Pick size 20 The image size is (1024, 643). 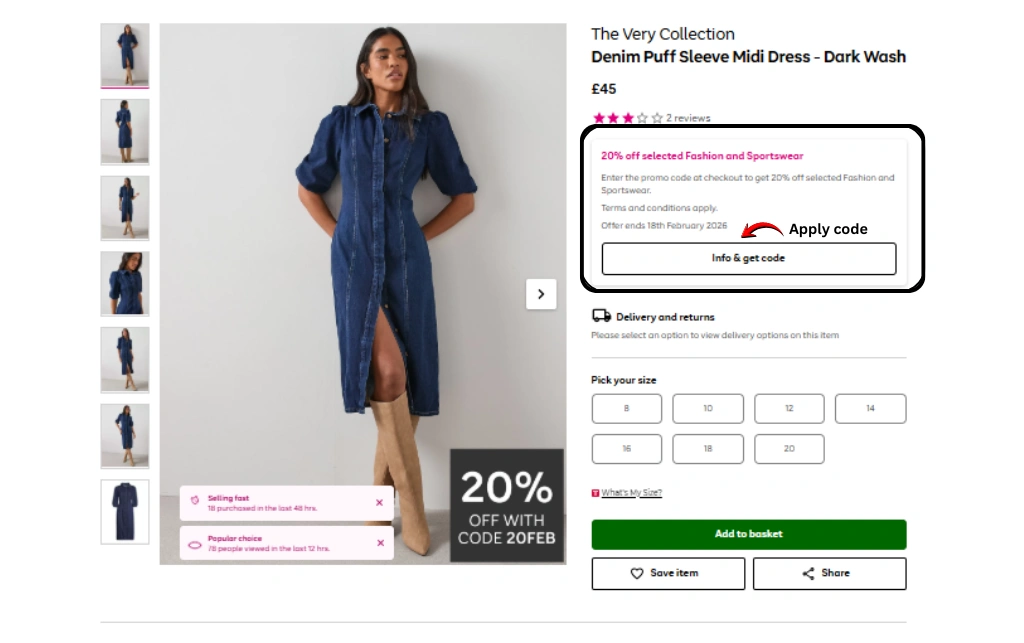coord(789,449)
